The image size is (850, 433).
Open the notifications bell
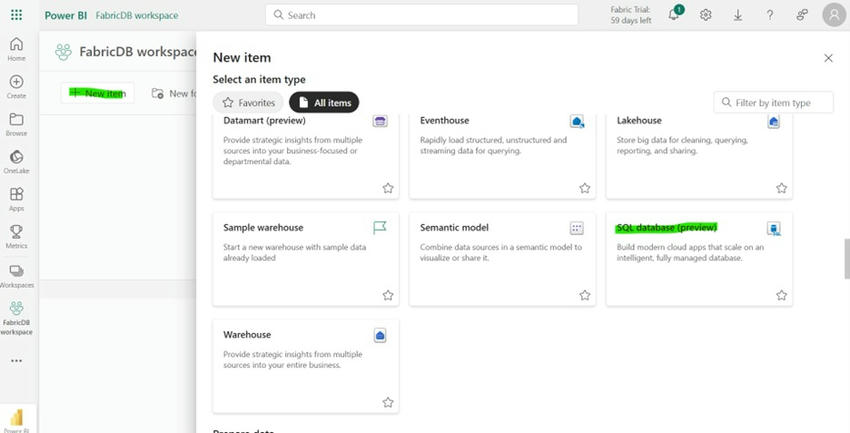[674, 15]
